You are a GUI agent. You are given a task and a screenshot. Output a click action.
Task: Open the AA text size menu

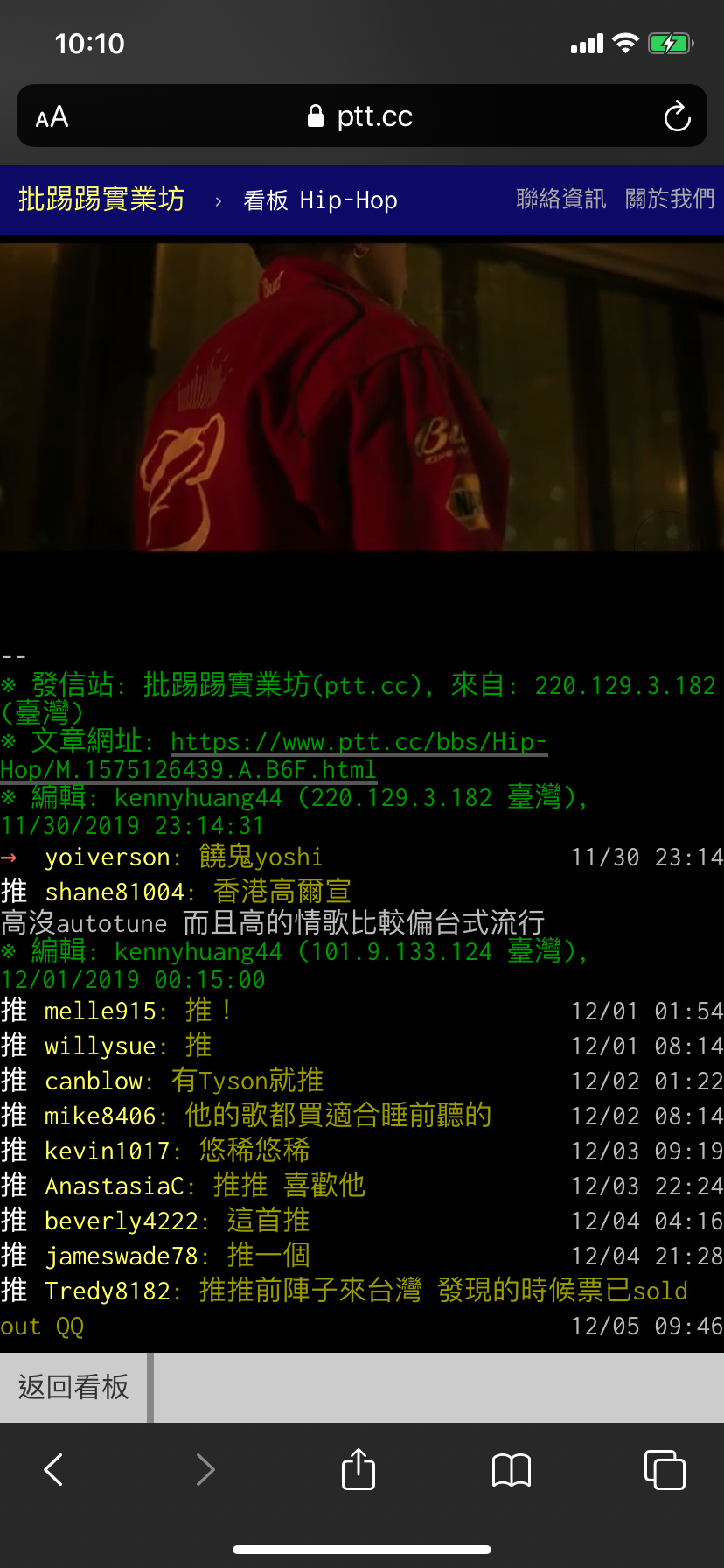coord(52,116)
